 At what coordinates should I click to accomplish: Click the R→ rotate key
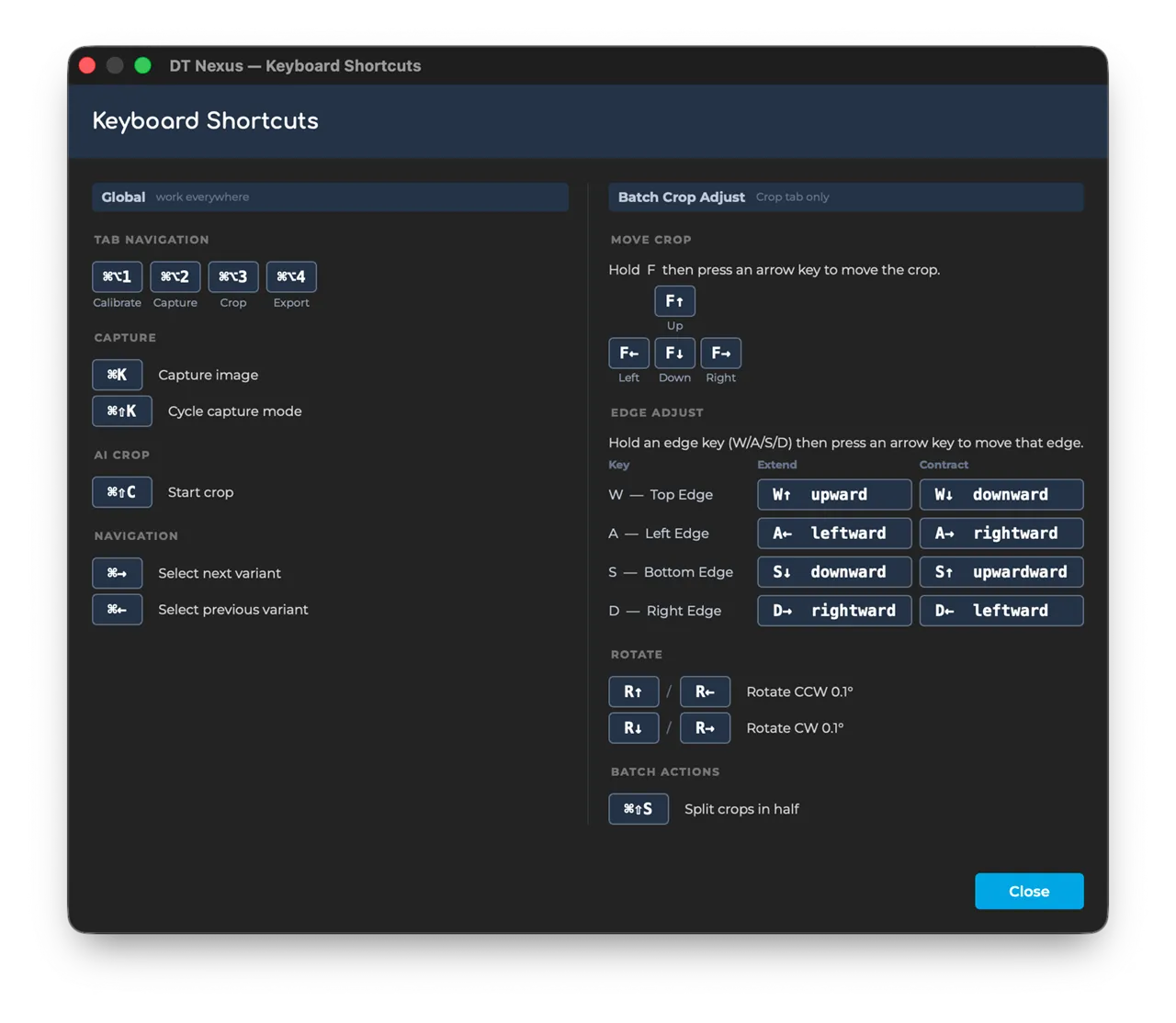click(x=705, y=728)
